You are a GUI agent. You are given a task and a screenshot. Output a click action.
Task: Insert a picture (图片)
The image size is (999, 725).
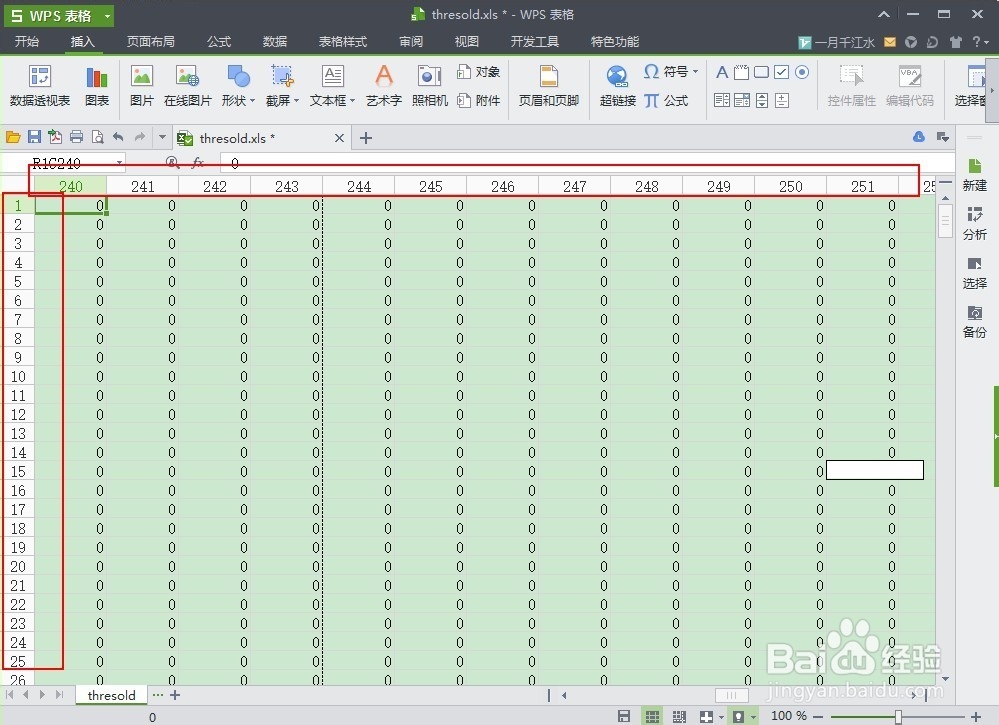(x=141, y=85)
